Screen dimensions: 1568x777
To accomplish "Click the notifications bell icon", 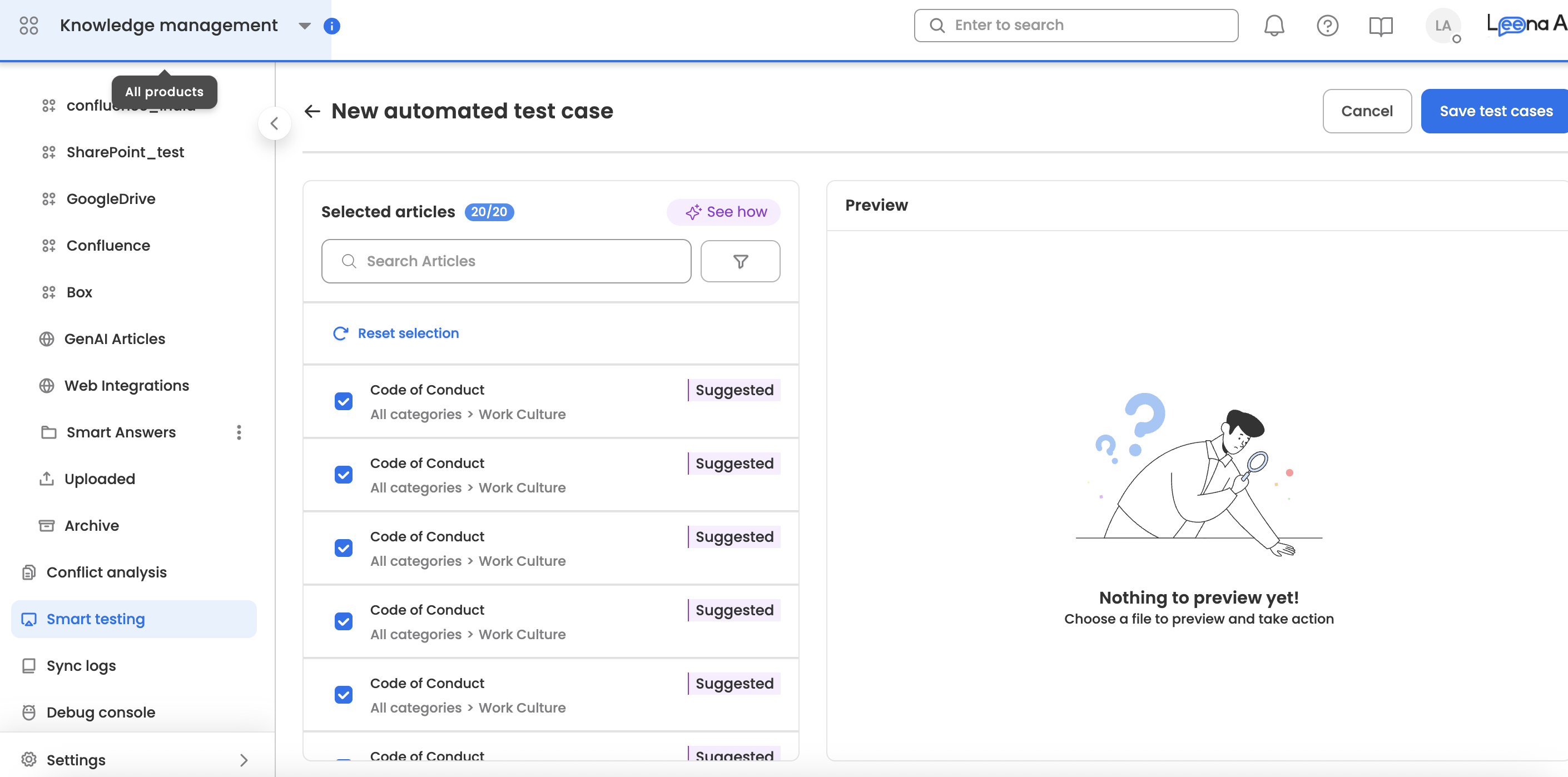I will tap(1273, 26).
